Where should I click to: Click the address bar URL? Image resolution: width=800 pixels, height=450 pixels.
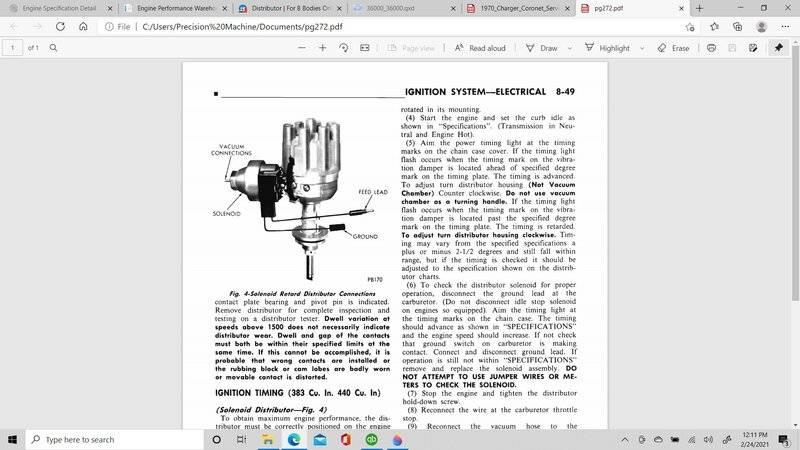click(x=242, y=27)
